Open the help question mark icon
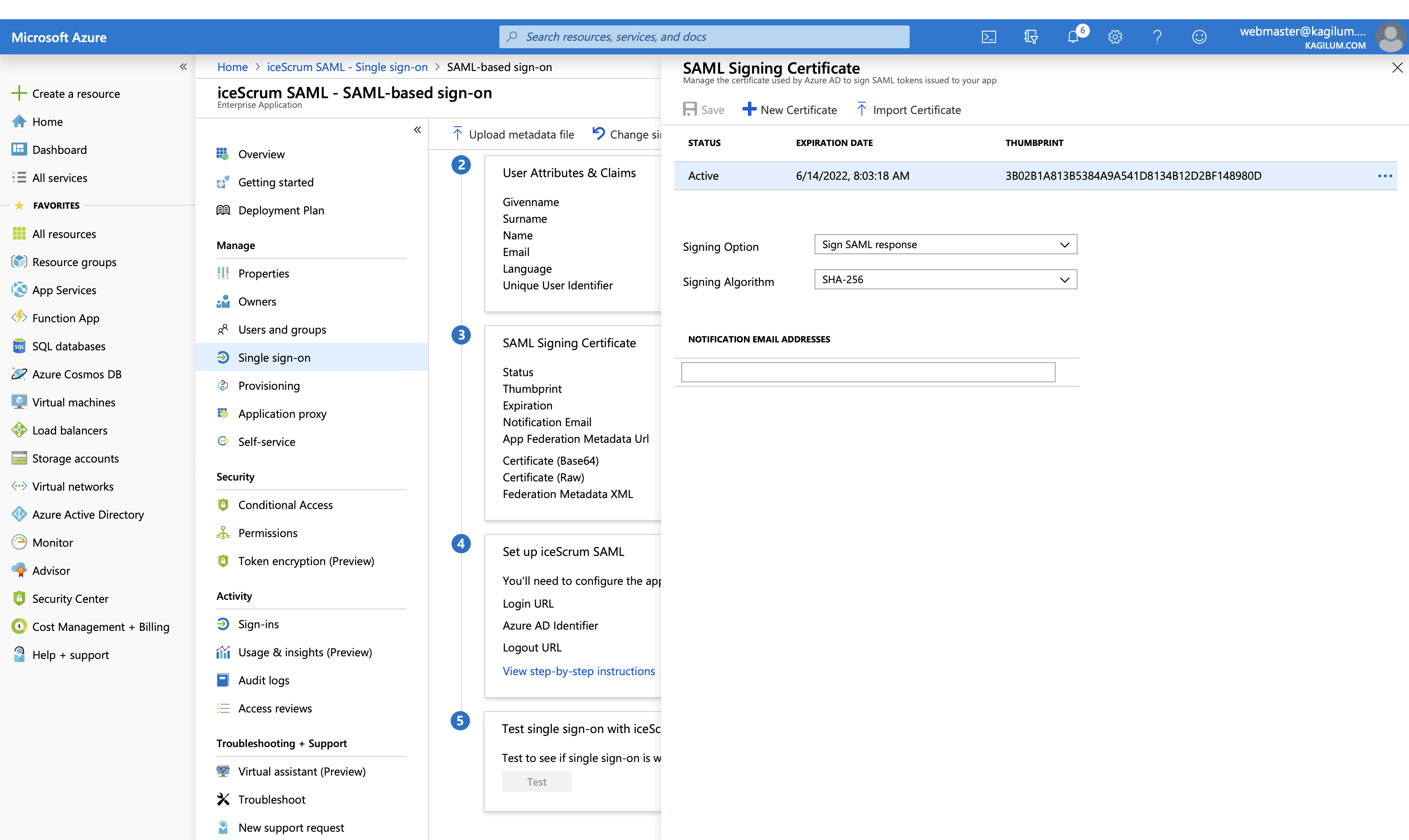 click(1157, 37)
